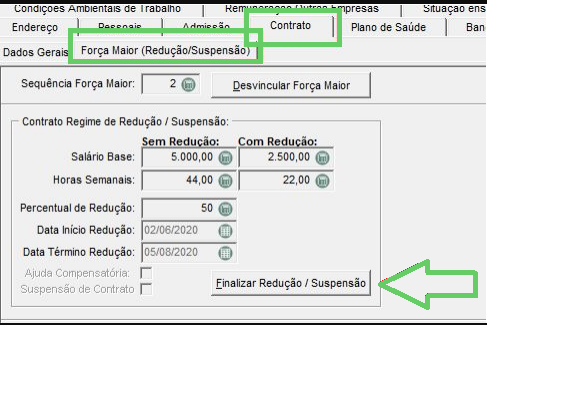The image size is (569, 396).
Task: Click the Com Redução column header
Action: tap(278, 142)
